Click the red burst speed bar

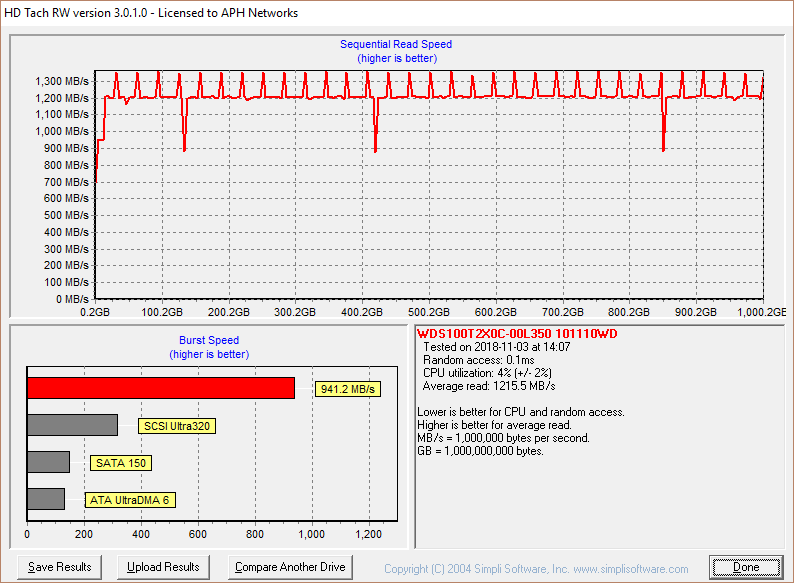[x=160, y=388]
